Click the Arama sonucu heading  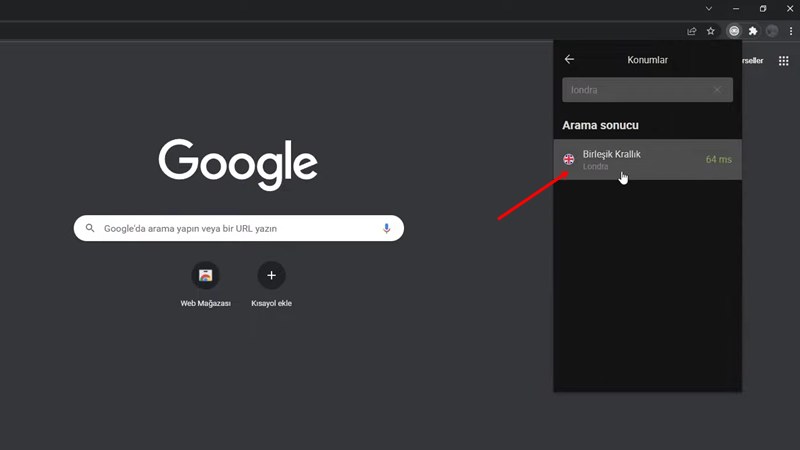(601, 125)
